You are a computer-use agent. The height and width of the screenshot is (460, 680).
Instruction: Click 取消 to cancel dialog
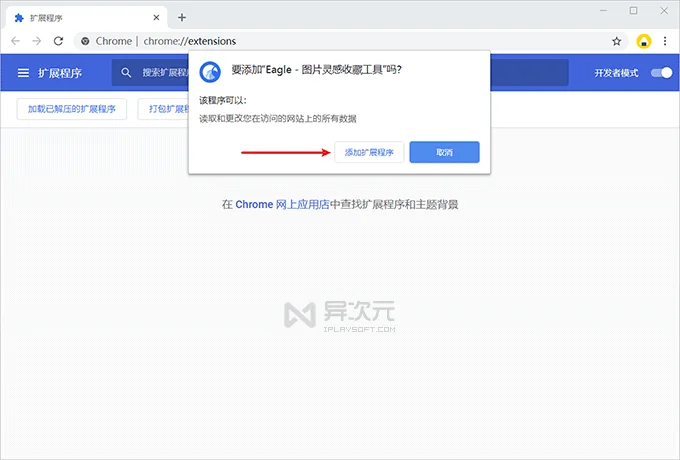445,152
